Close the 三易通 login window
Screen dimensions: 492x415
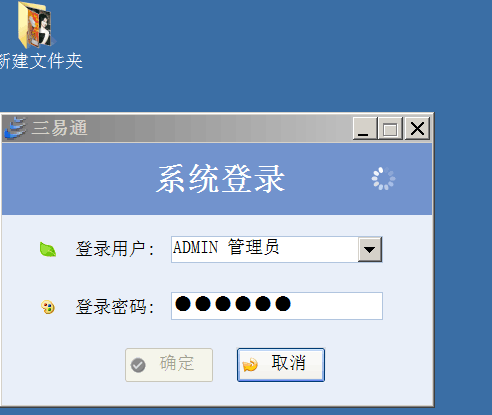(x=417, y=128)
